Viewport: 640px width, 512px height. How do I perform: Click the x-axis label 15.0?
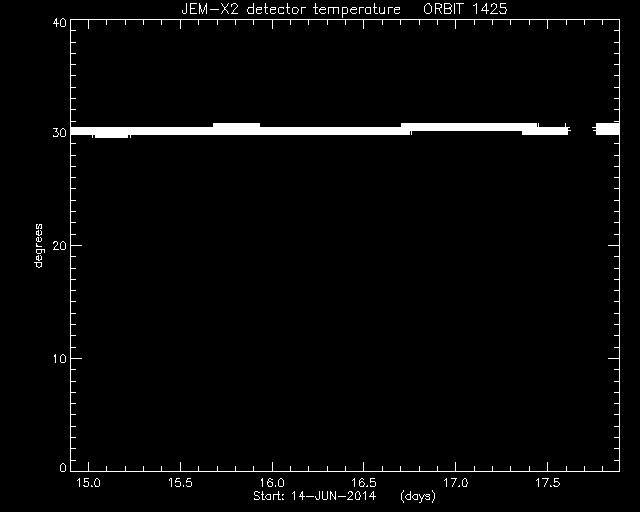(88, 483)
